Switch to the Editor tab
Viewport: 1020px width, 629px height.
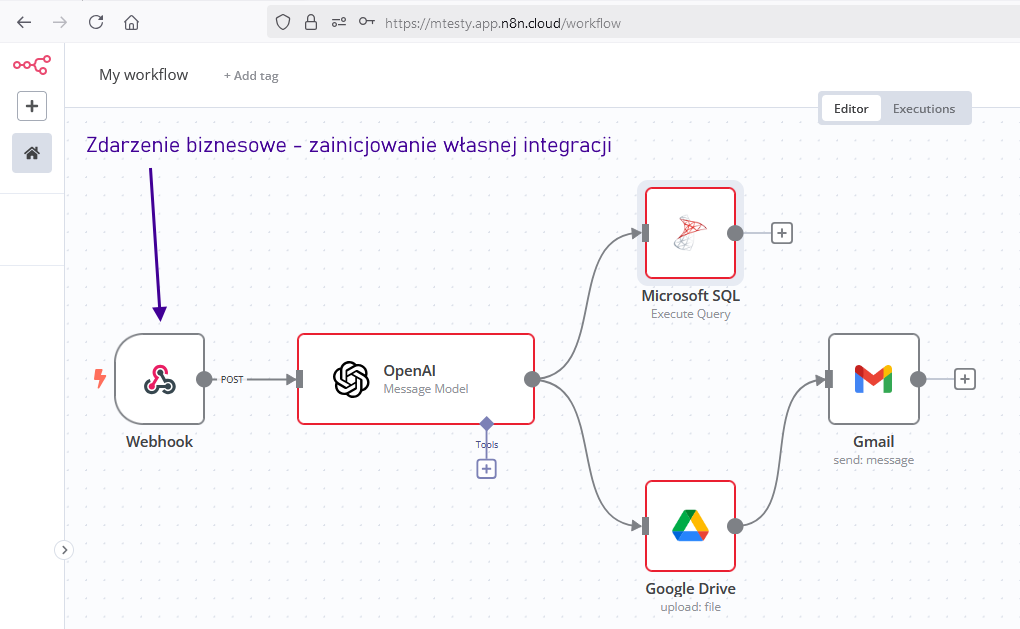click(x=851, y=108)
